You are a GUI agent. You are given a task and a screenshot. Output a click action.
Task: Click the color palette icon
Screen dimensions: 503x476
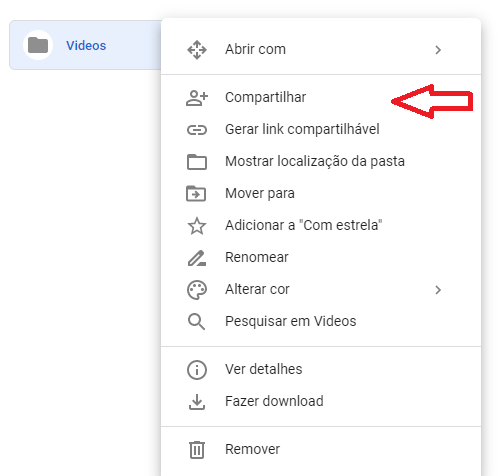(x=197, y=290)
